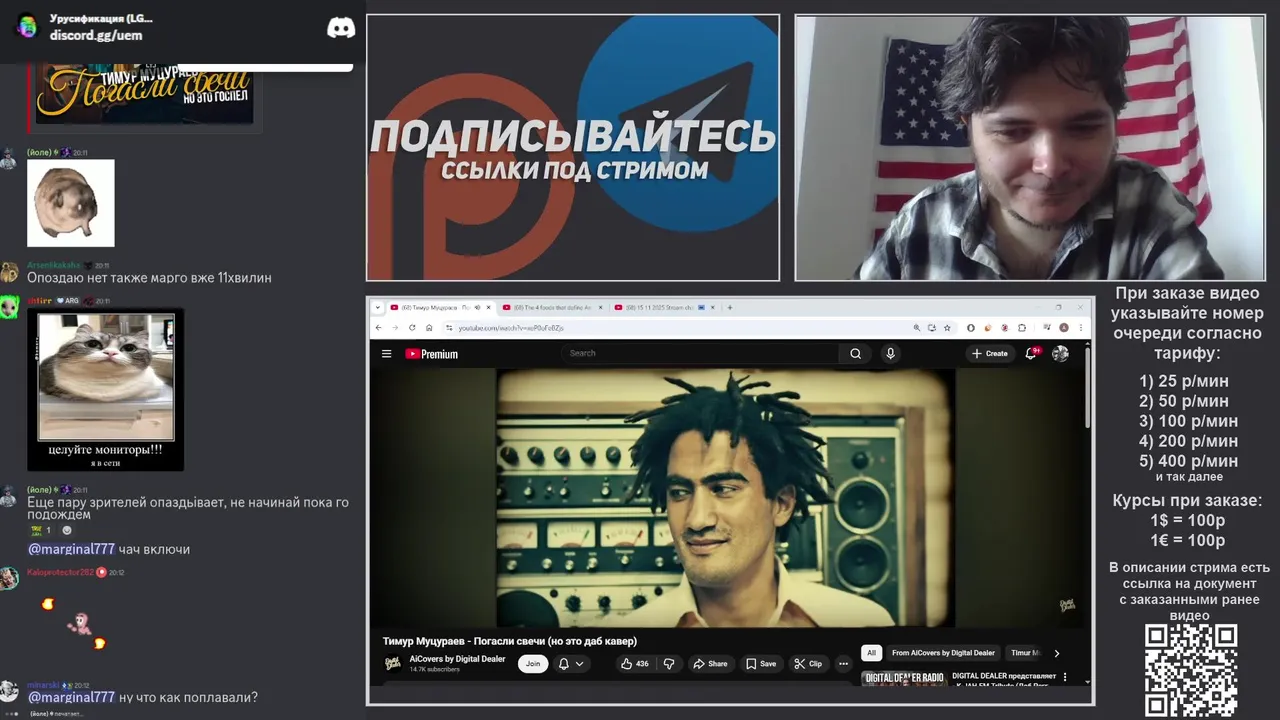The height and width of the screenshot is (720, 1280).
Task: Like the video with 436 likes
Action: 634,663
